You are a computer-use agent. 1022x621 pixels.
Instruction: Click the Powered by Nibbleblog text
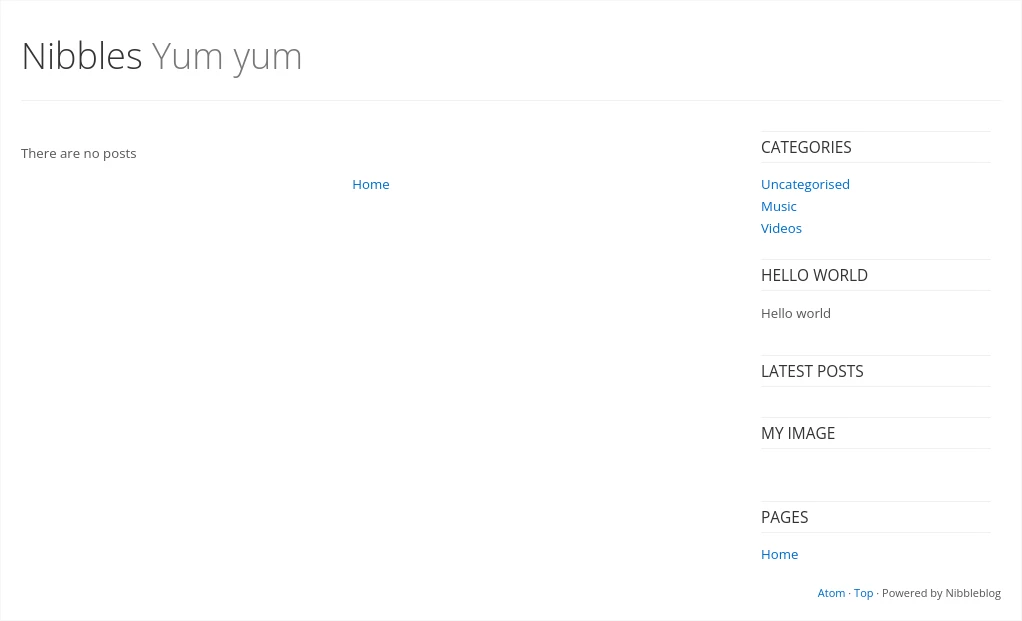coord(941,593)
